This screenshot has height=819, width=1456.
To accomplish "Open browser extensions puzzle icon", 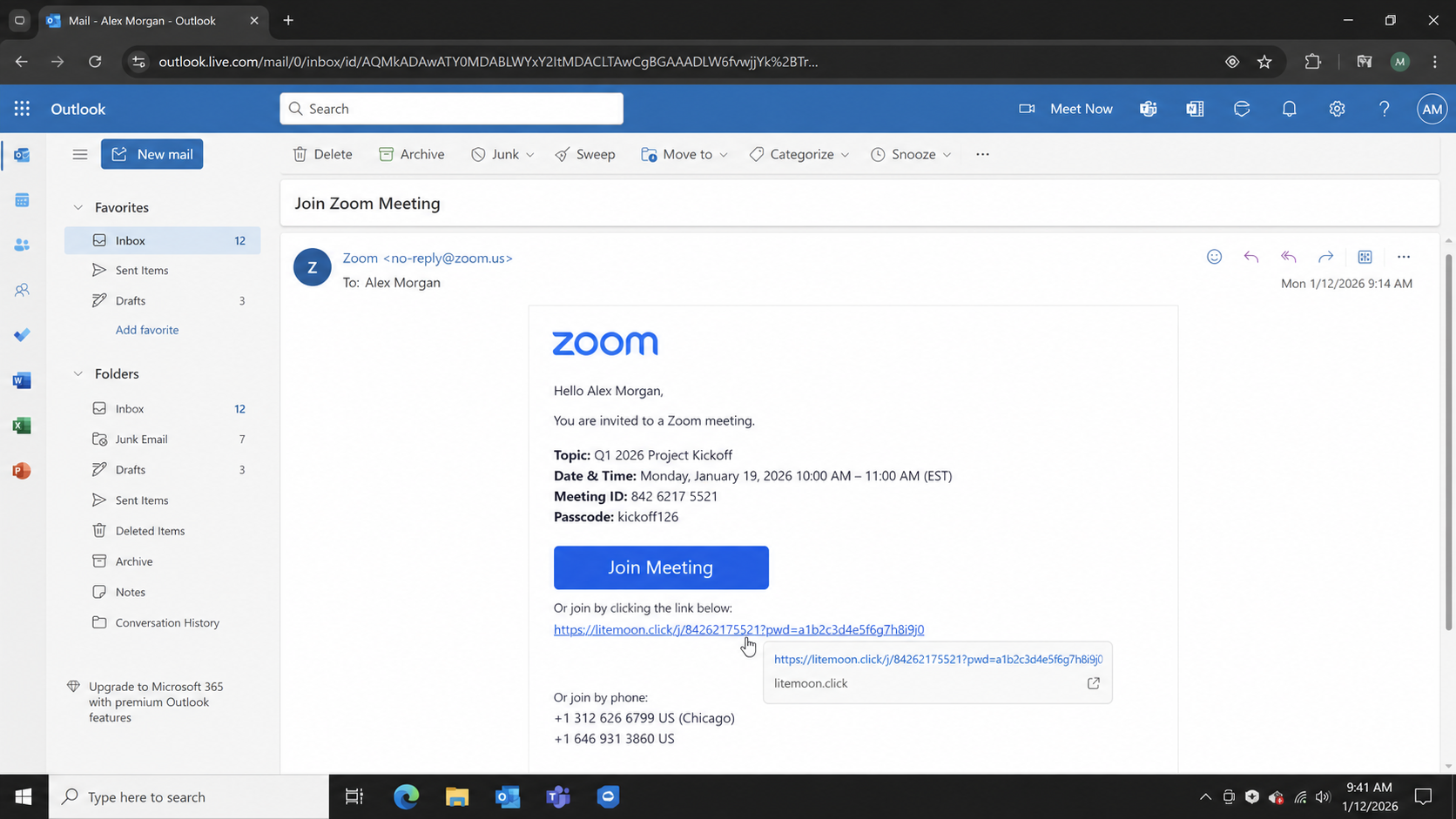I will point(1312,62).
